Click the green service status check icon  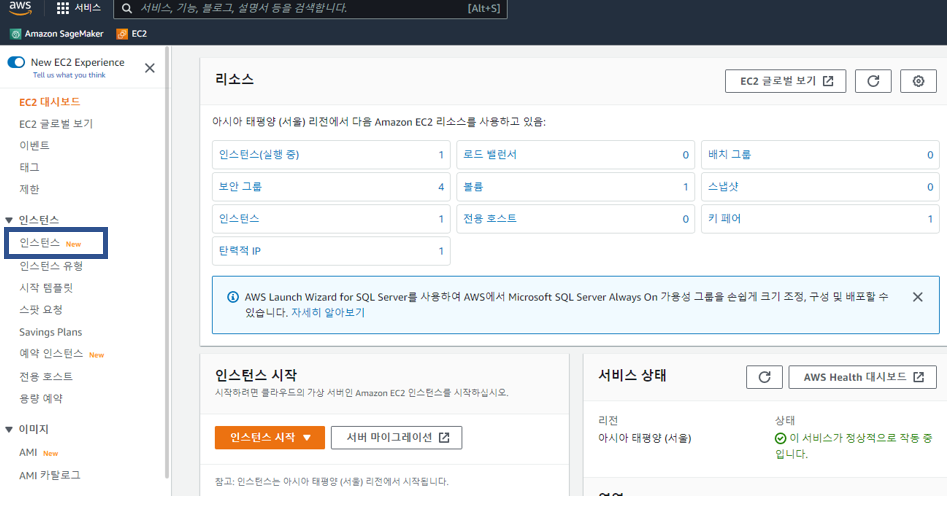click(x=780, y=439)
